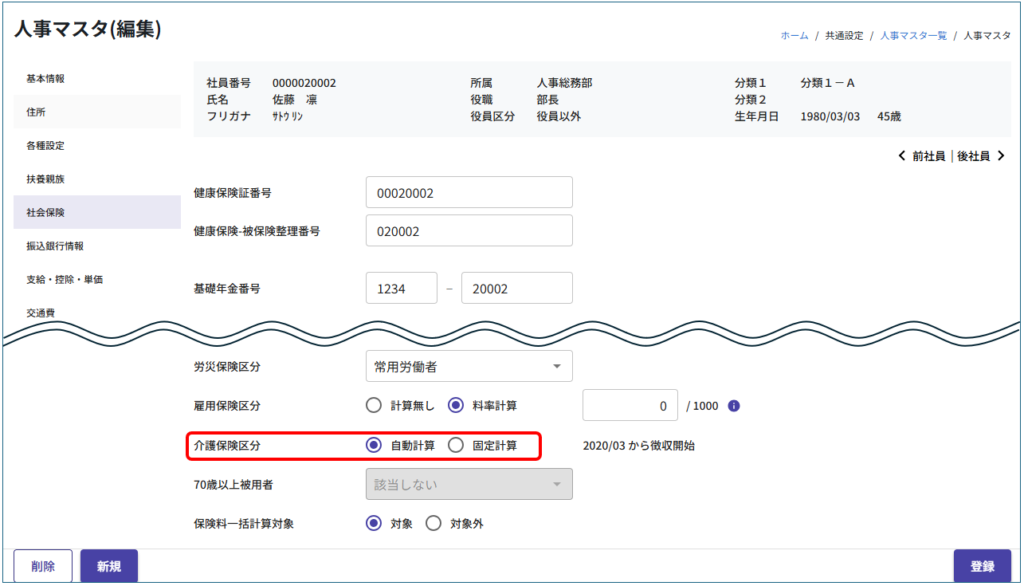Viewport: 1024px width, 586px height.
Task: Click the 削除 button
Action: [43, 566]
